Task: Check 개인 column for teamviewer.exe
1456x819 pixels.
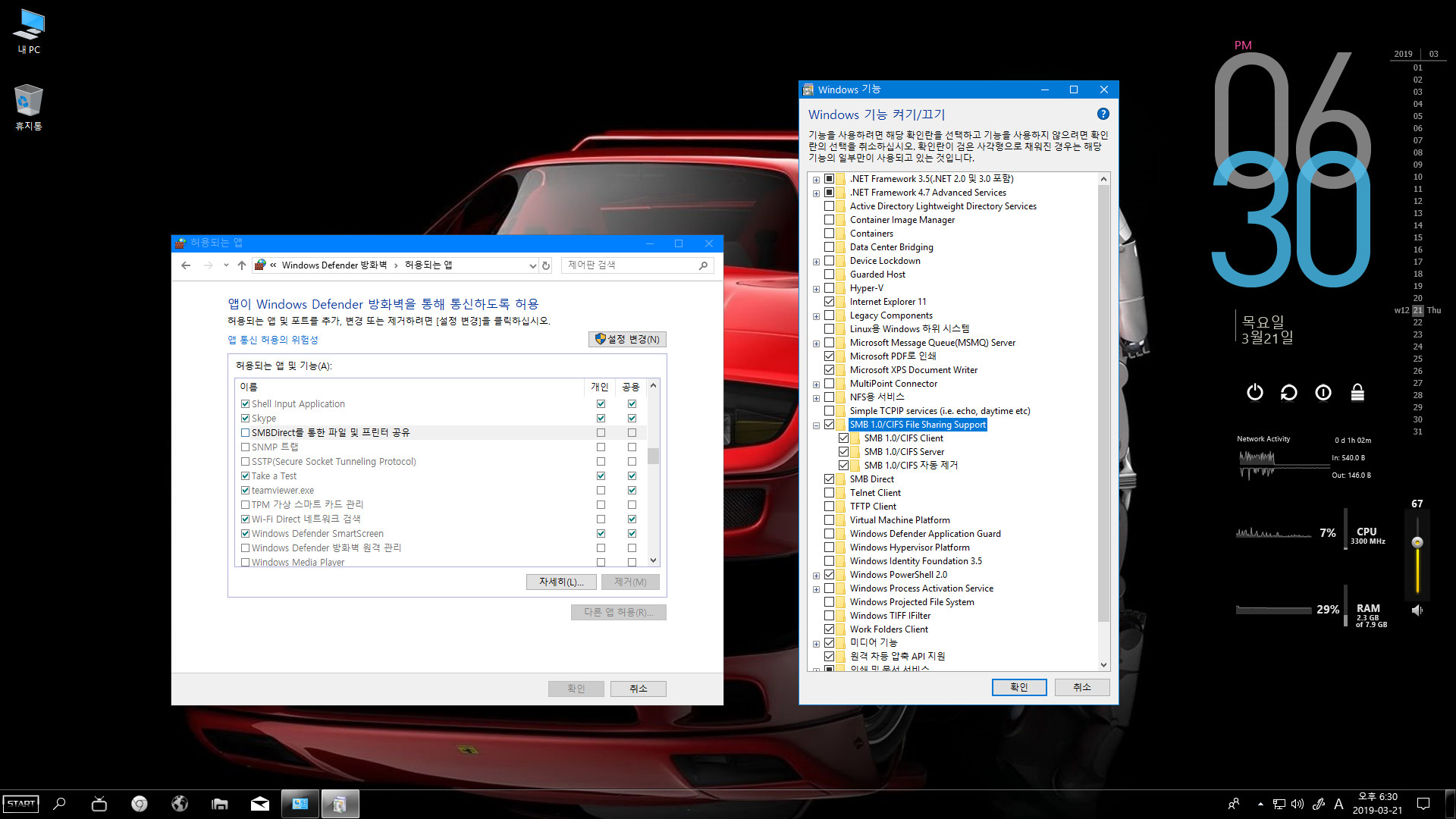Action: pos(601,491)
